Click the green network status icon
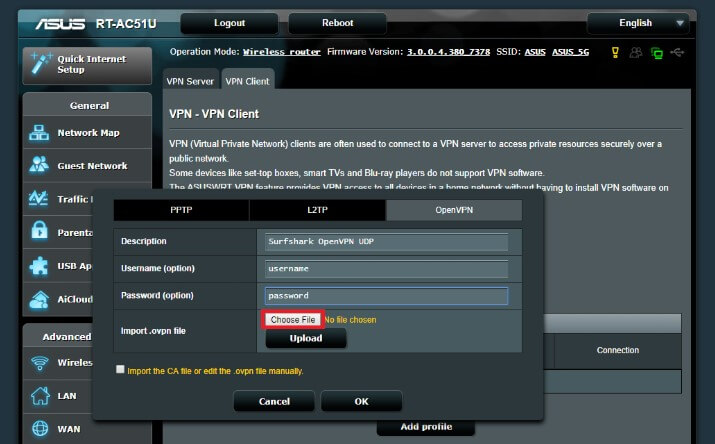715x444 pixels. (x=657, y=52)
